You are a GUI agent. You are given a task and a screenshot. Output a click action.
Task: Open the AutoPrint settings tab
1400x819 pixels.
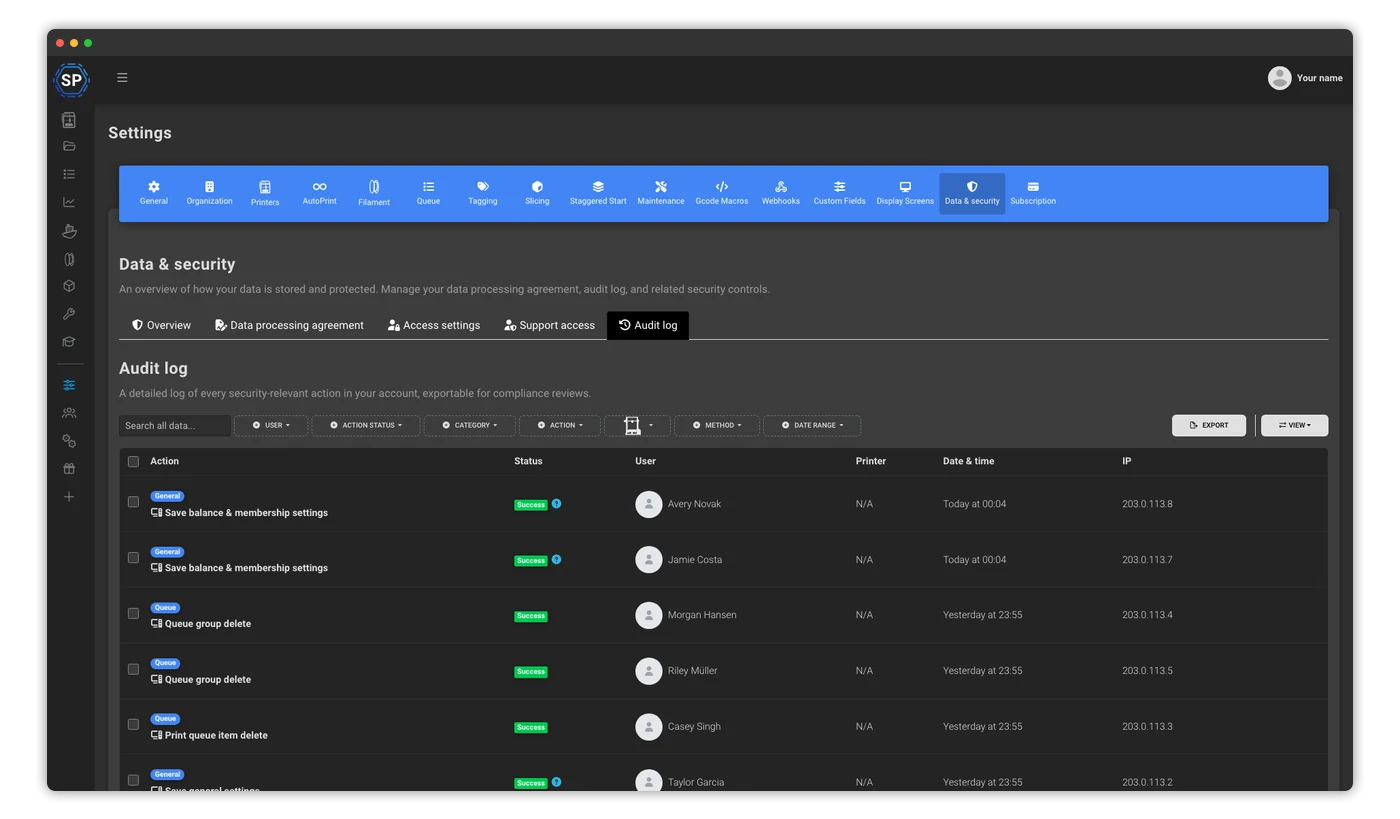click(320, 193)
